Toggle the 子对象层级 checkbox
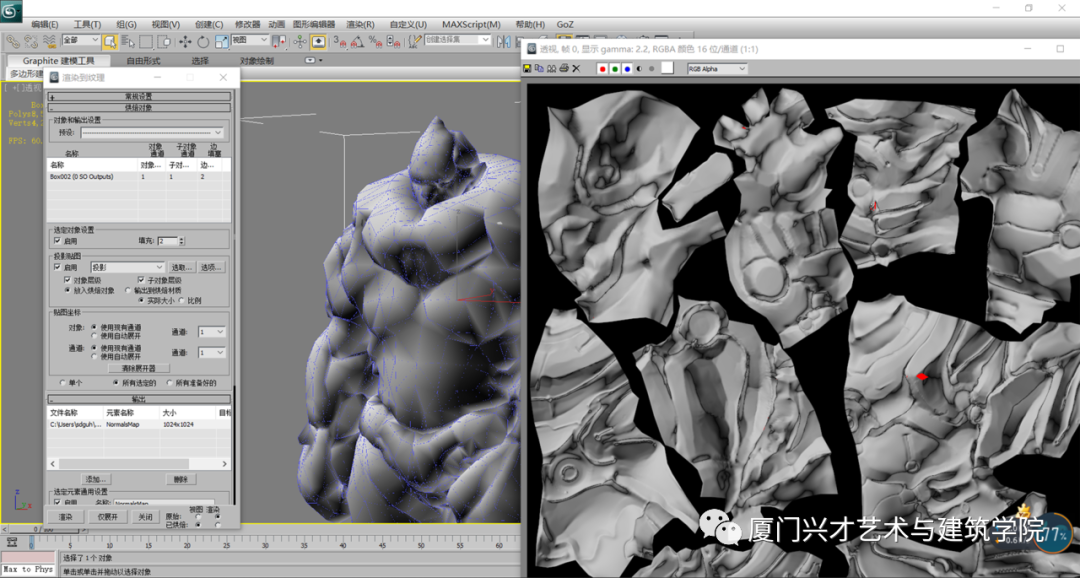 (x=142, y=280)
